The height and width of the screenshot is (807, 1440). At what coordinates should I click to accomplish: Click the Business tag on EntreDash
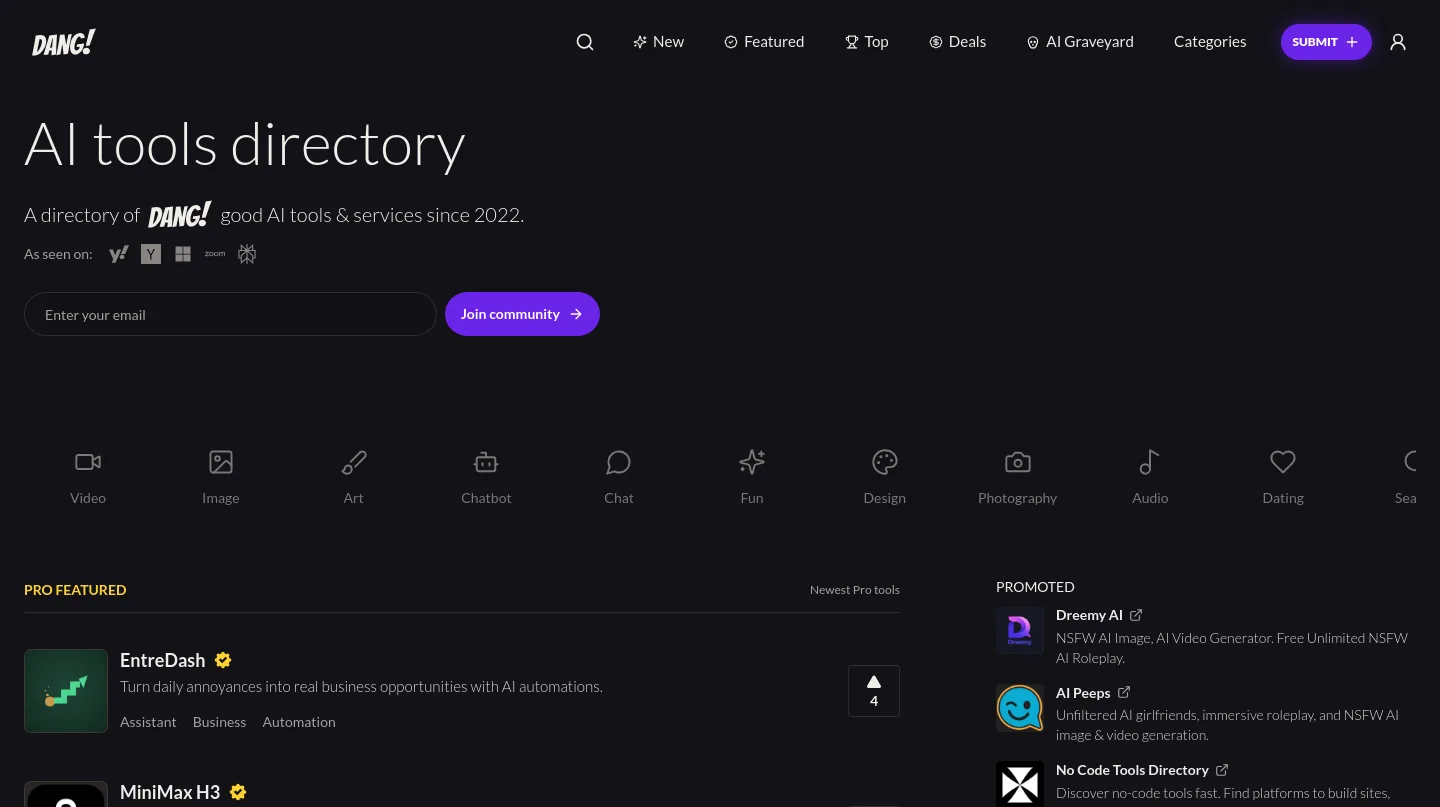[219, 722]
